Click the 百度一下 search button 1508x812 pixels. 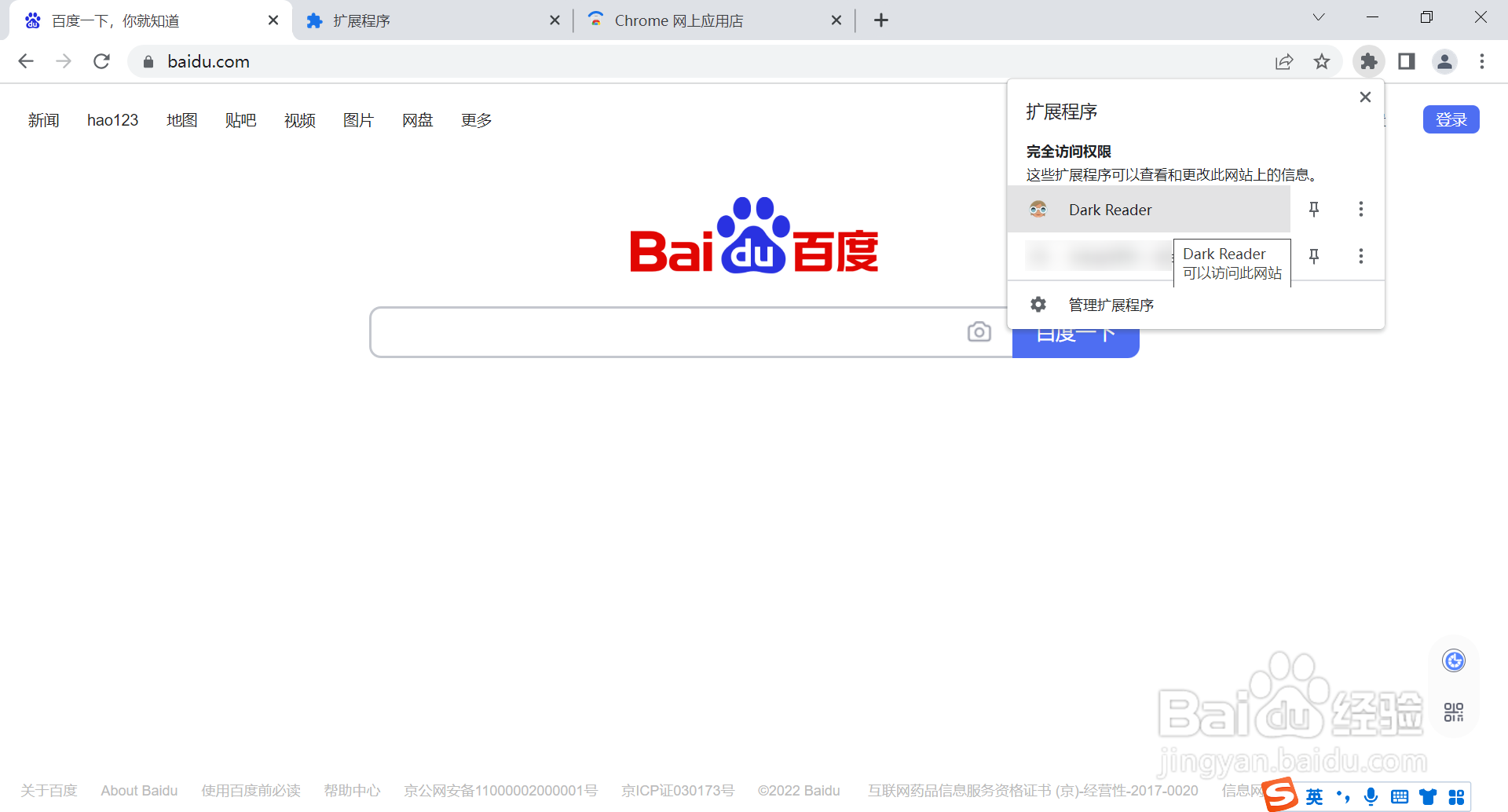coord(1076,343)
